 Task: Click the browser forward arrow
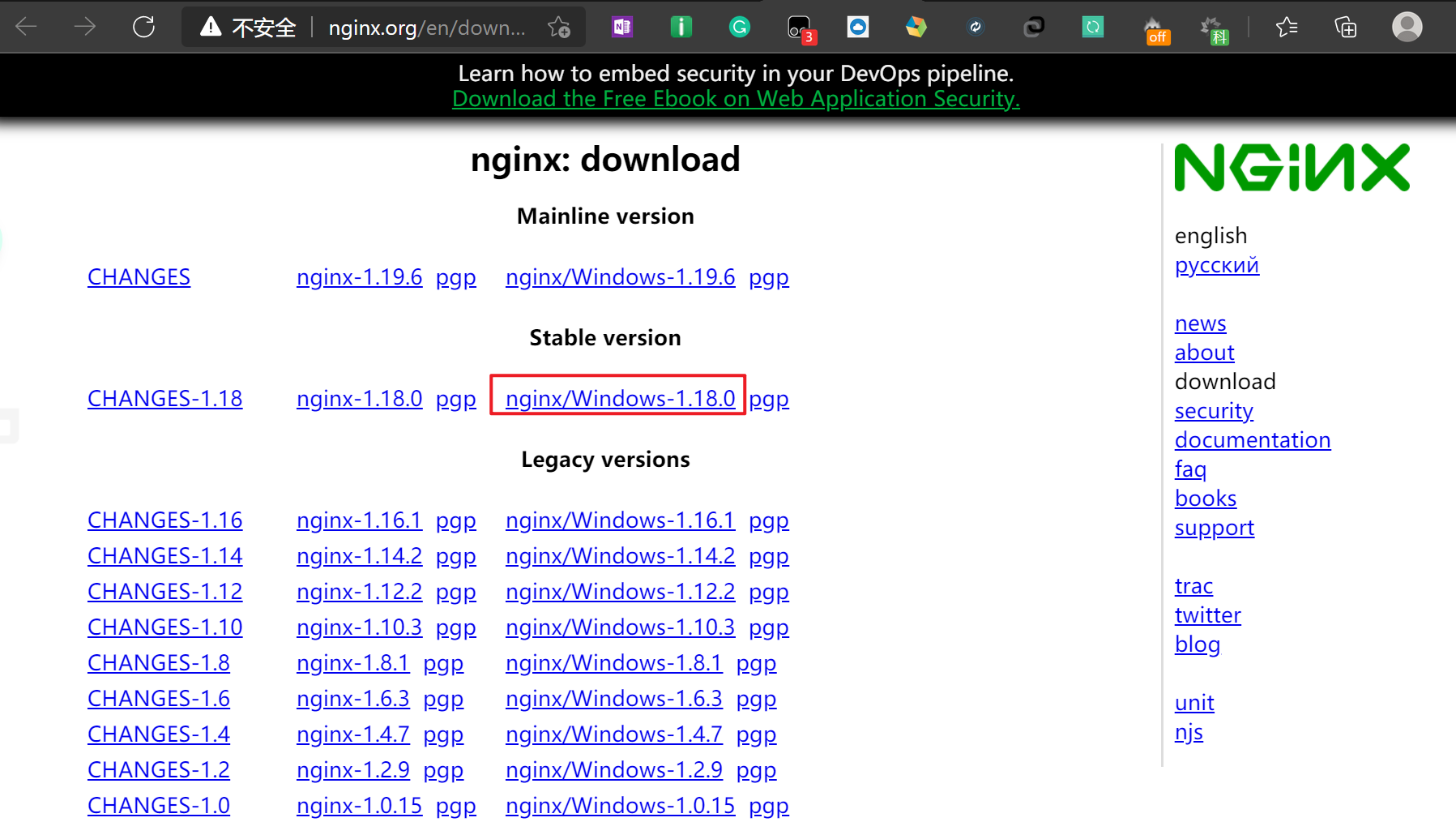pyautogui.click(x=85, y=27)
